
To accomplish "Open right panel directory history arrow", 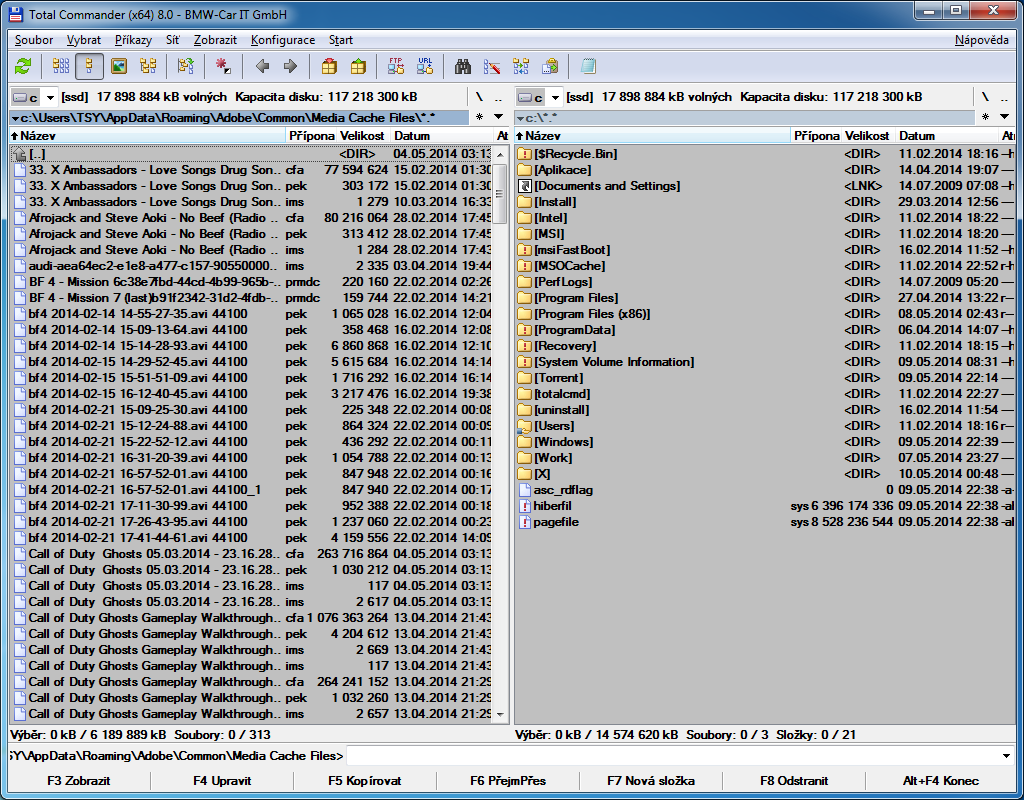I will [1004, 118].
